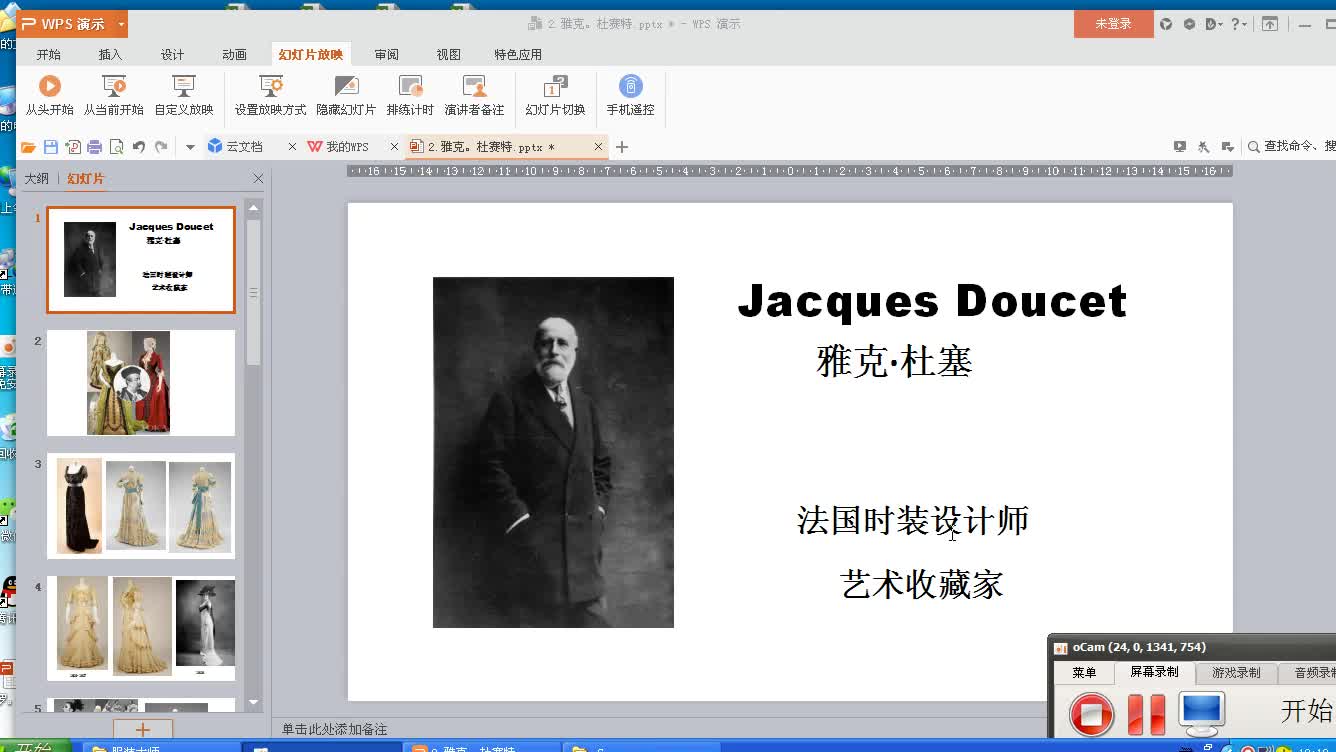Collapse the ribbon with upload-arrow icon

point(1270,24)
